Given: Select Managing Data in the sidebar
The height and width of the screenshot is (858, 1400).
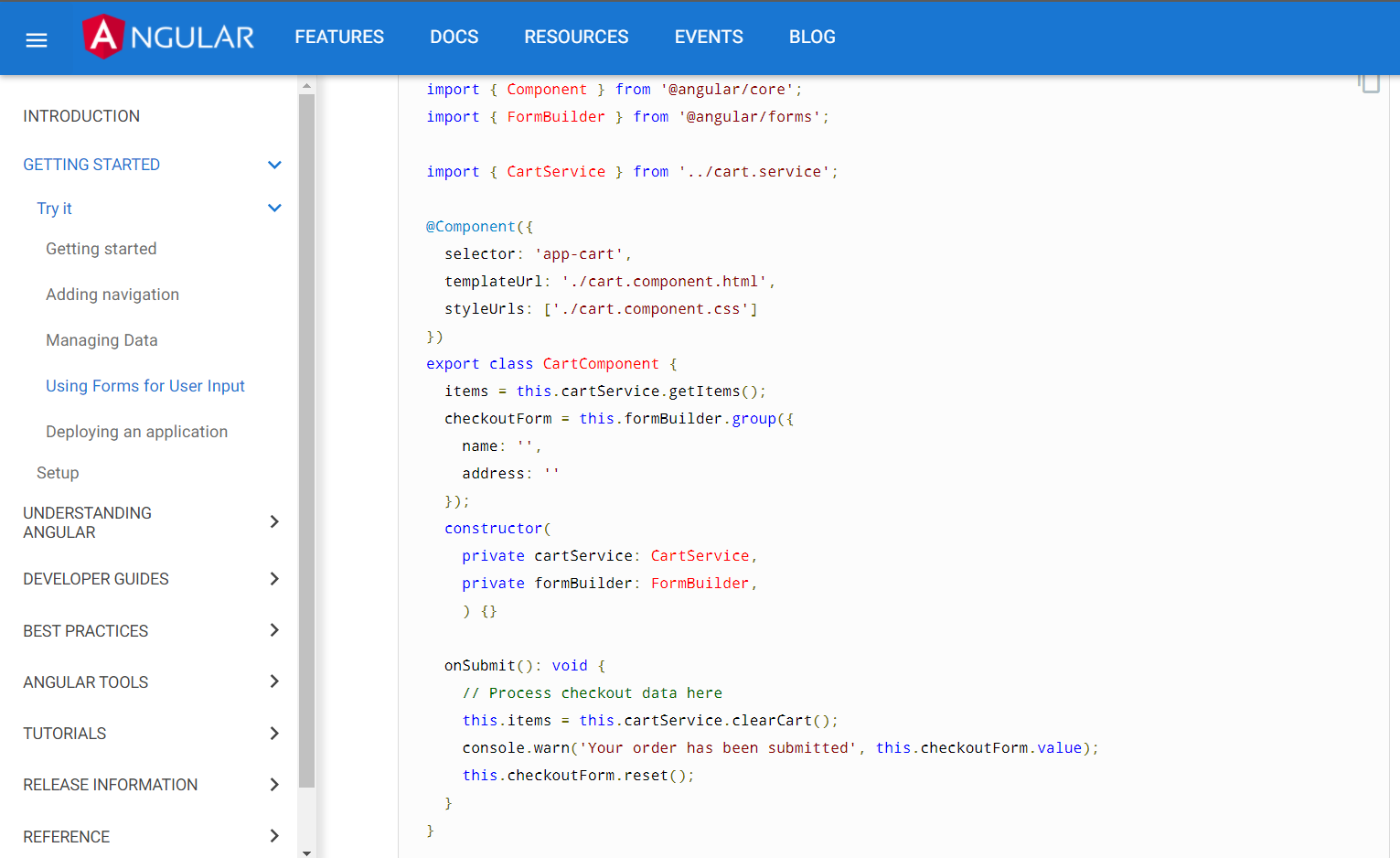Looking at the screenshot, I should click(102, 340).
